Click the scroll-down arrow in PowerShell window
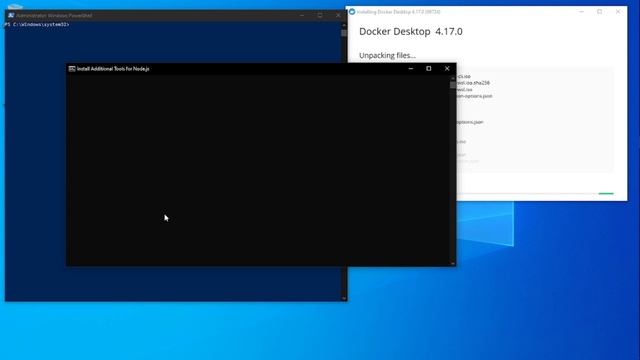The width and height of the screenshot is (640, 360). point(344,298)
